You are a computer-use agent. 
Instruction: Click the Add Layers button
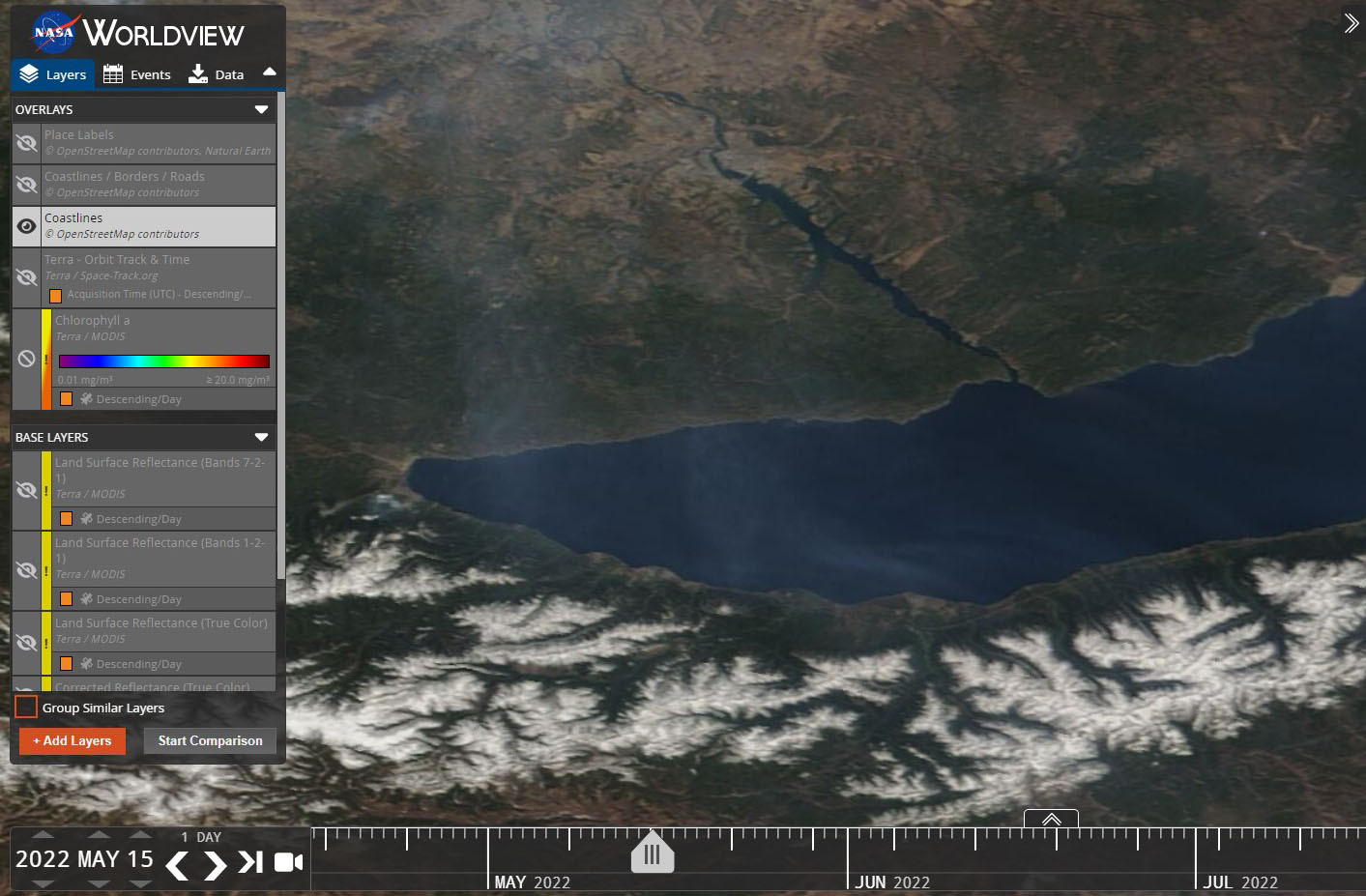(73, 740)
